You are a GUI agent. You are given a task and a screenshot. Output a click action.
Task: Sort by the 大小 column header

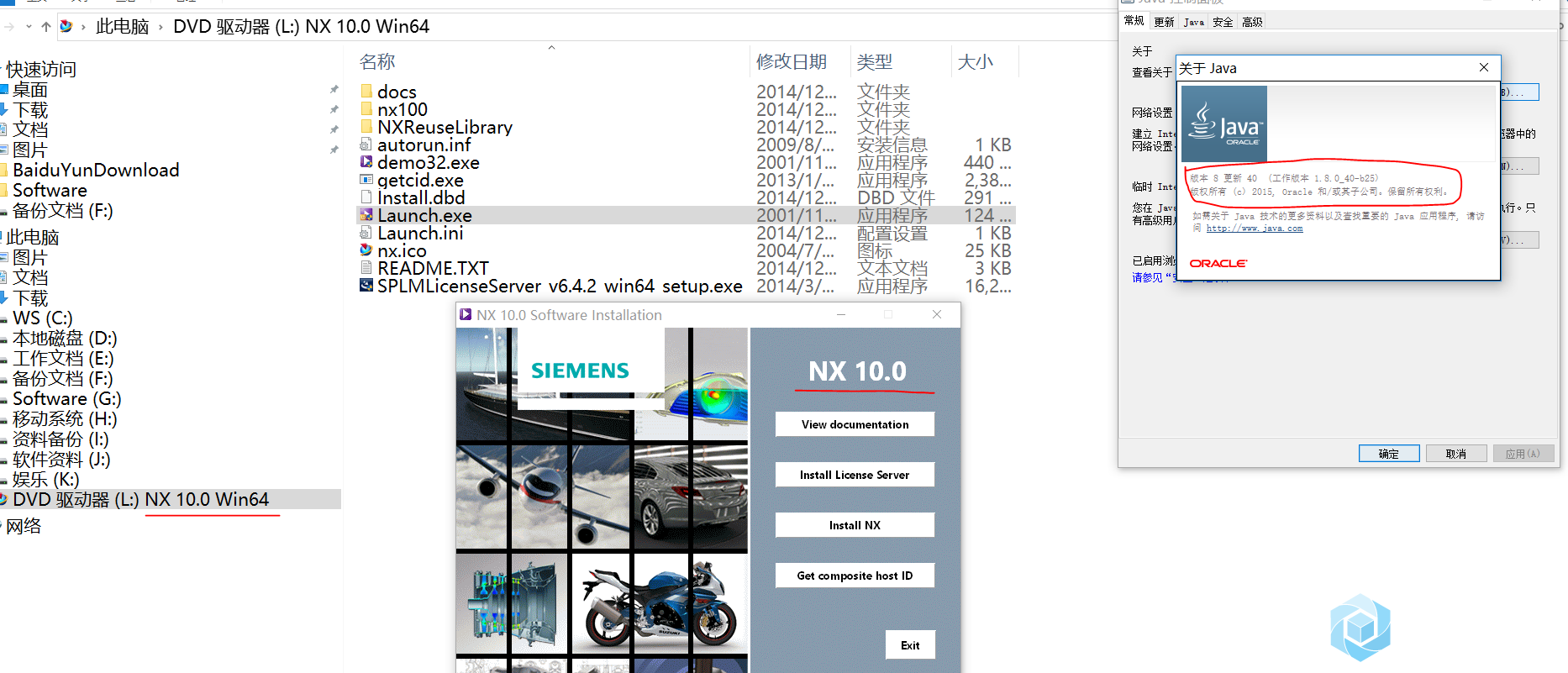[x=976, y=61]
